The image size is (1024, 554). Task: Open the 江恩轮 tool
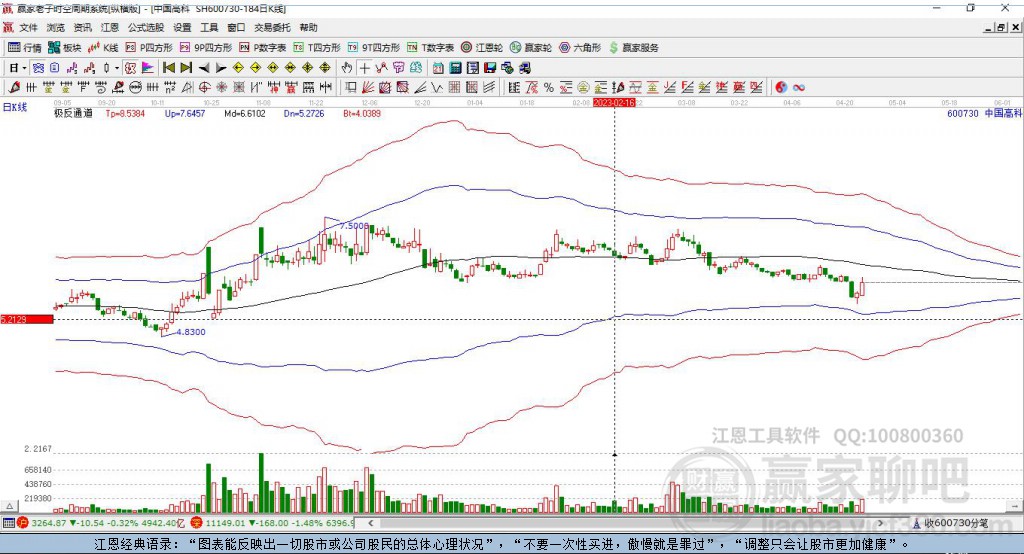(482, 48)
